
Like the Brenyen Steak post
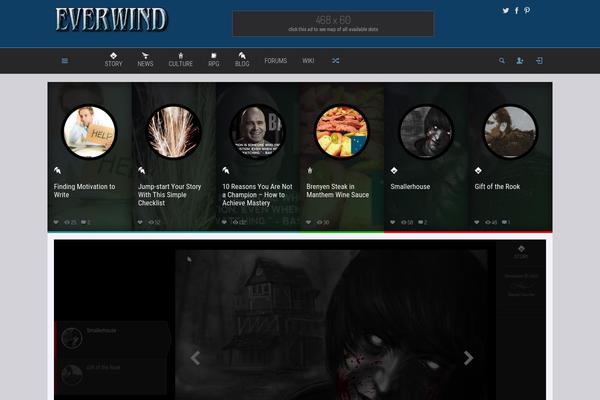(x=308, y=222)
